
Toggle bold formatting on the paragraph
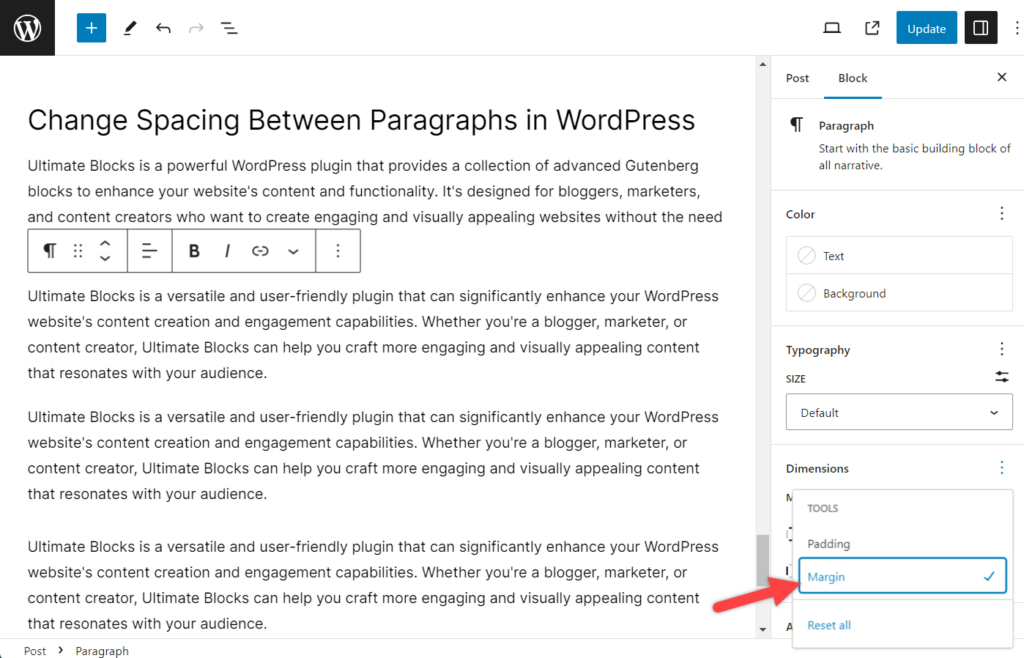pyautogui.click(x=193, y=250)
